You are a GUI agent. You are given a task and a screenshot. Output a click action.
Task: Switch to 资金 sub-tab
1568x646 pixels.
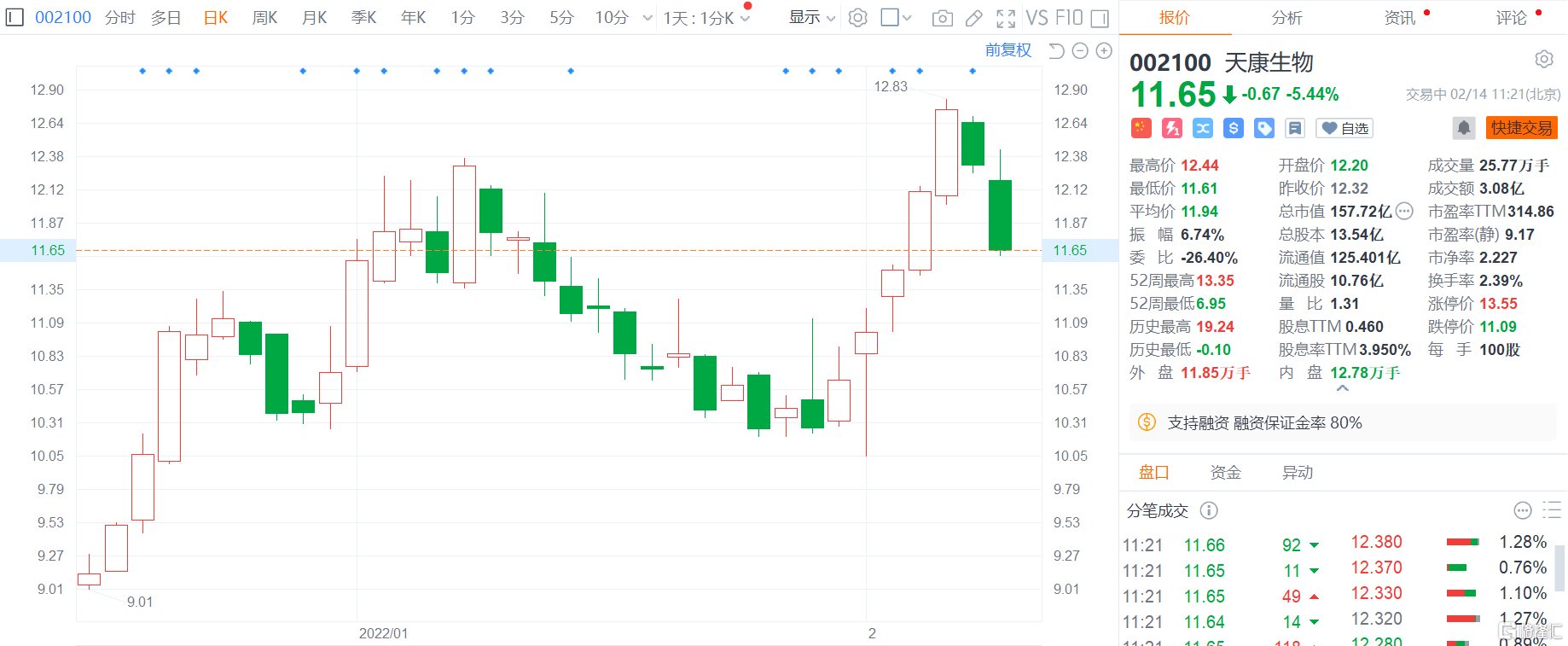[x=1225, y=472]
